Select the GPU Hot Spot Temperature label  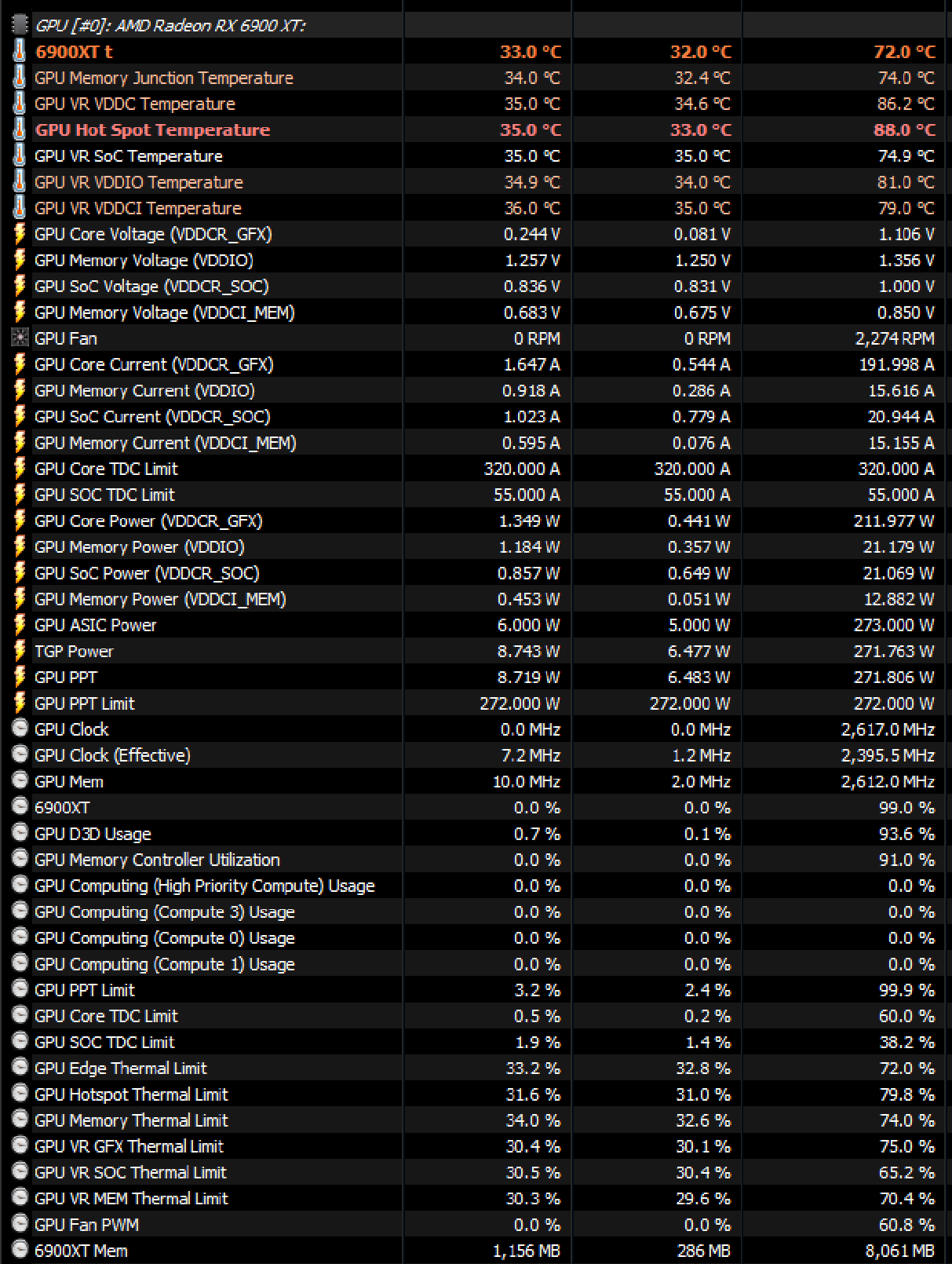pos(152,130)
